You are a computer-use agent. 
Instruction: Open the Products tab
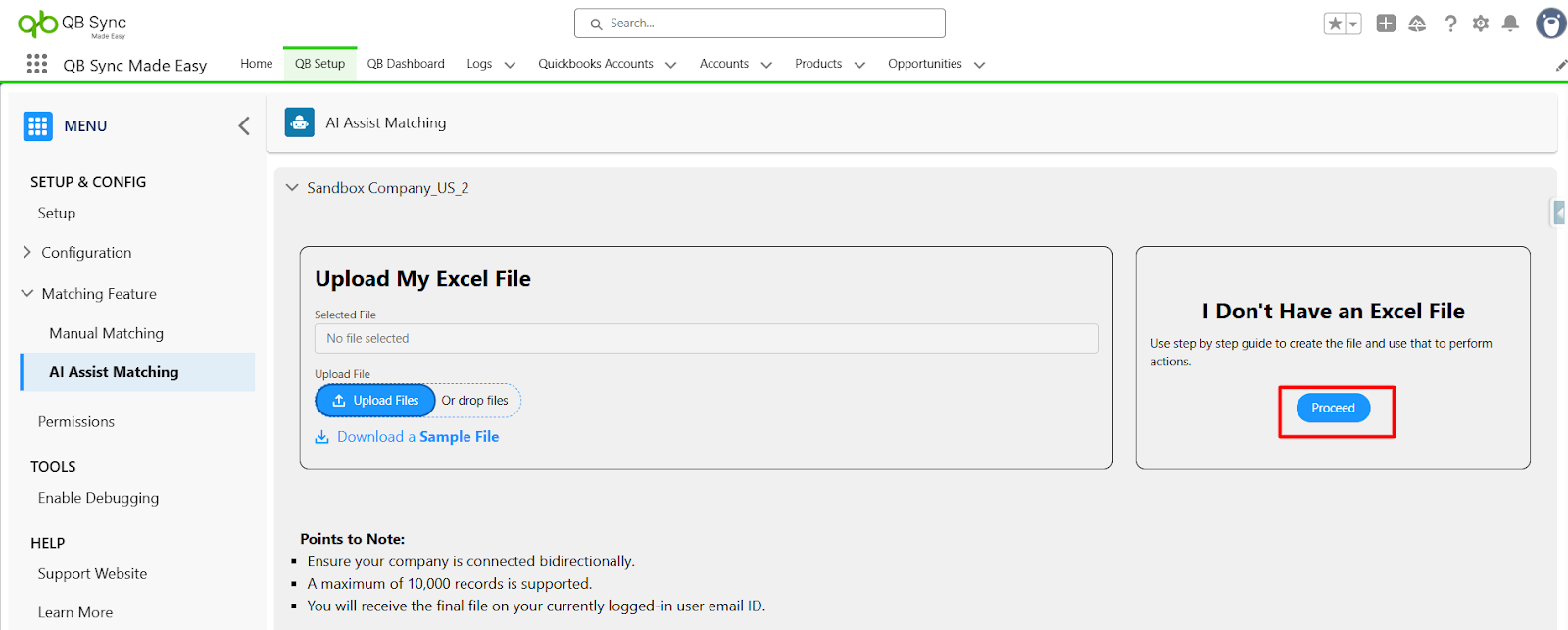tap(818, 64)
